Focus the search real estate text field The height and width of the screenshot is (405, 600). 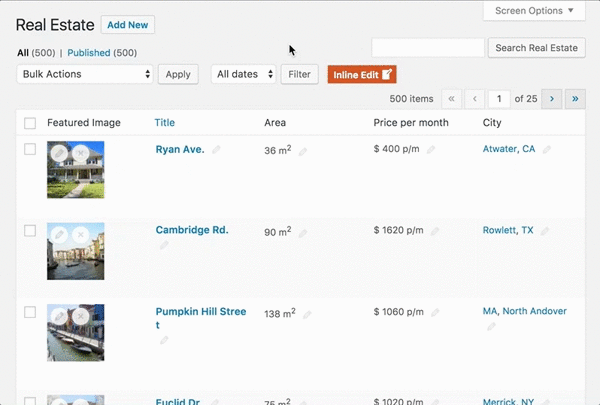[428, 48]
